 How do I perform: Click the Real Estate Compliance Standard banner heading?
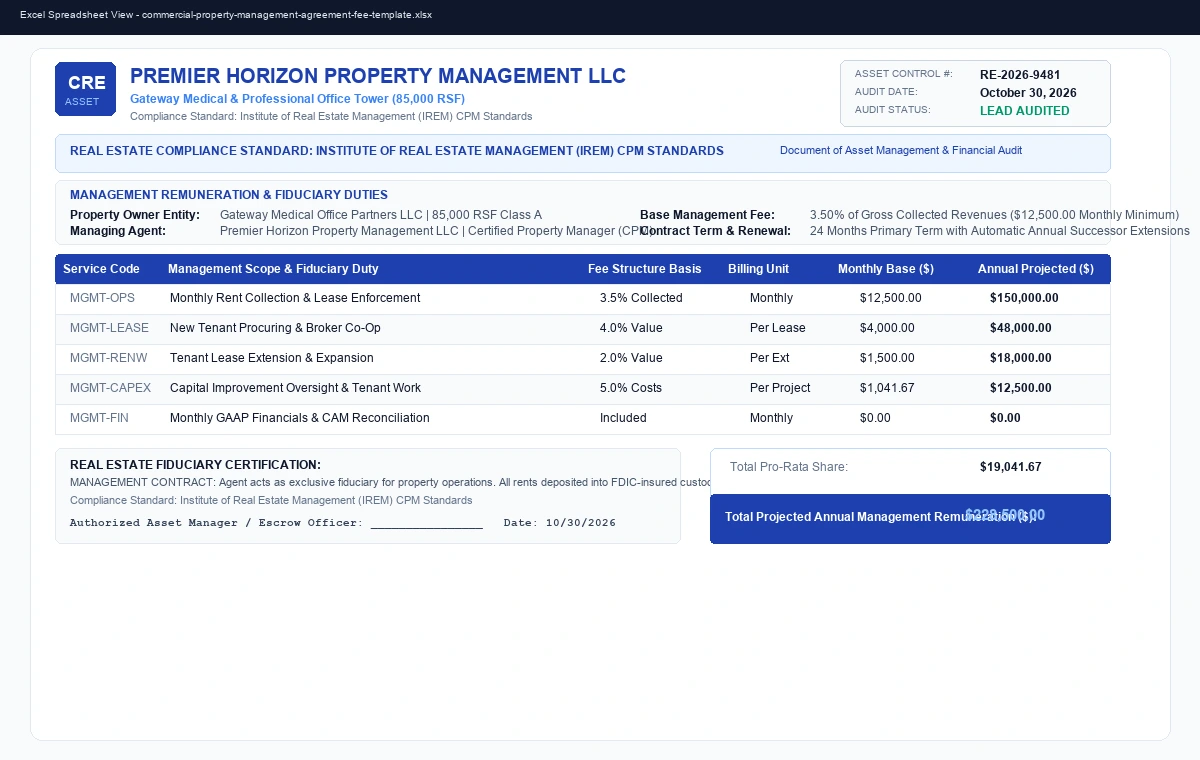pos(397,151)
